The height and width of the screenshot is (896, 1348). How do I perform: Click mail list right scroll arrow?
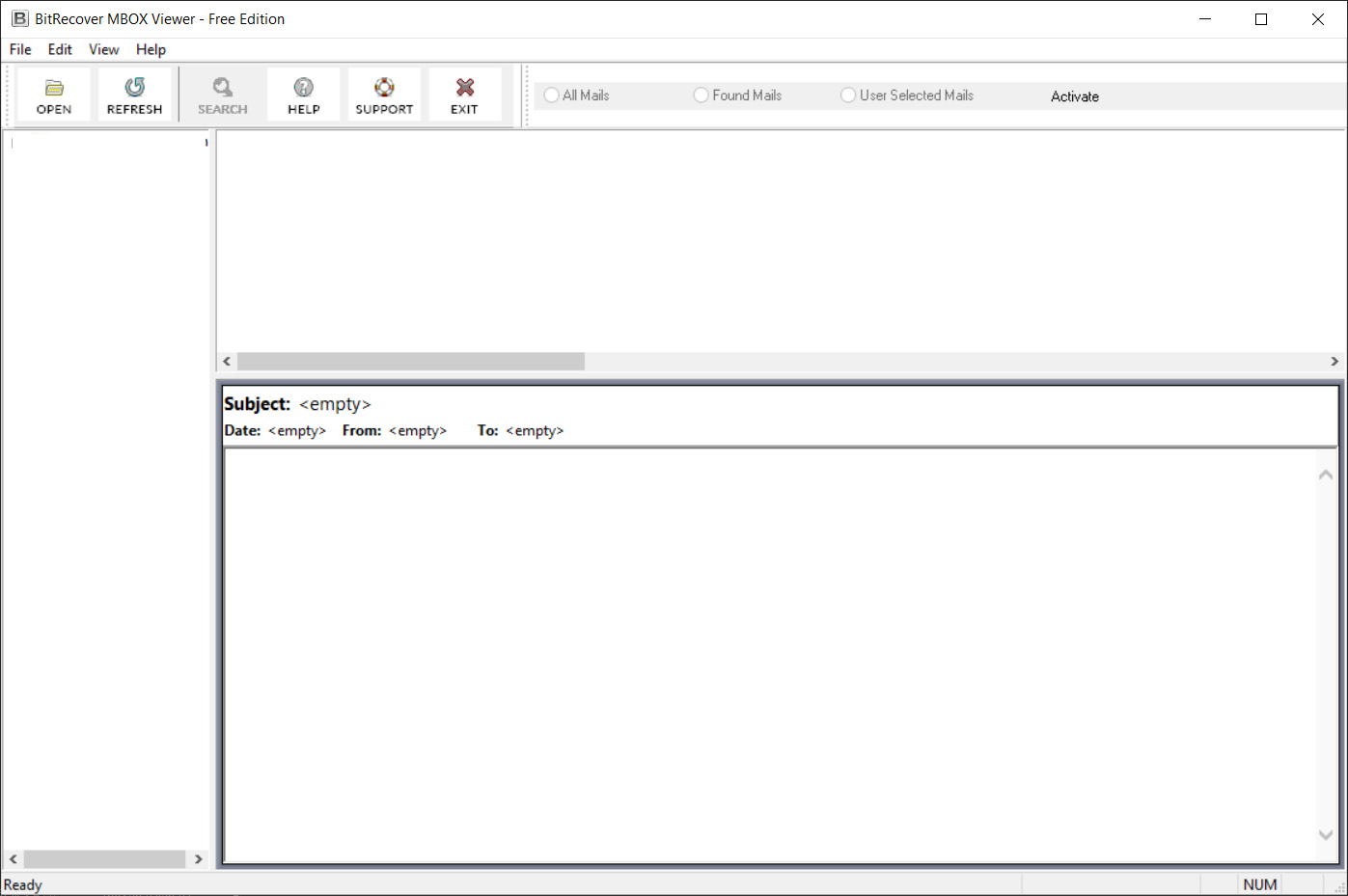coord(1334,362)
